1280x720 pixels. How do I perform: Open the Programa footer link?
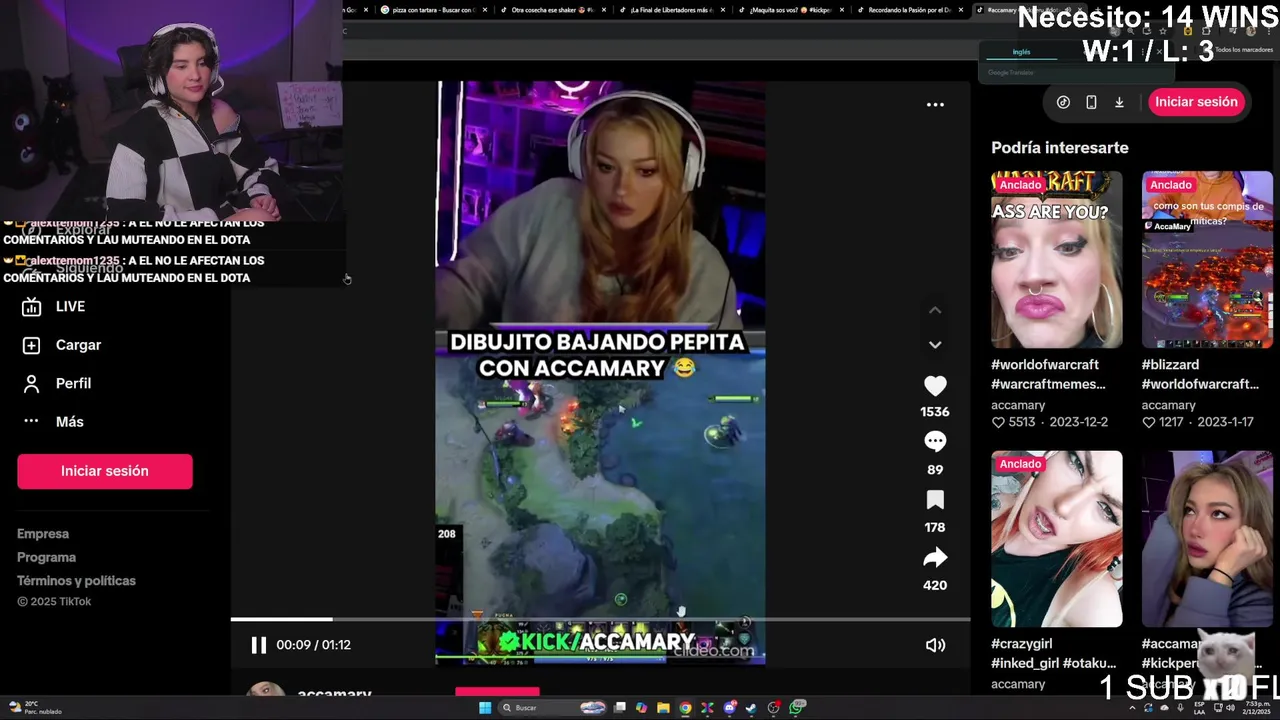pyautogui.click(x=46, y=557)
